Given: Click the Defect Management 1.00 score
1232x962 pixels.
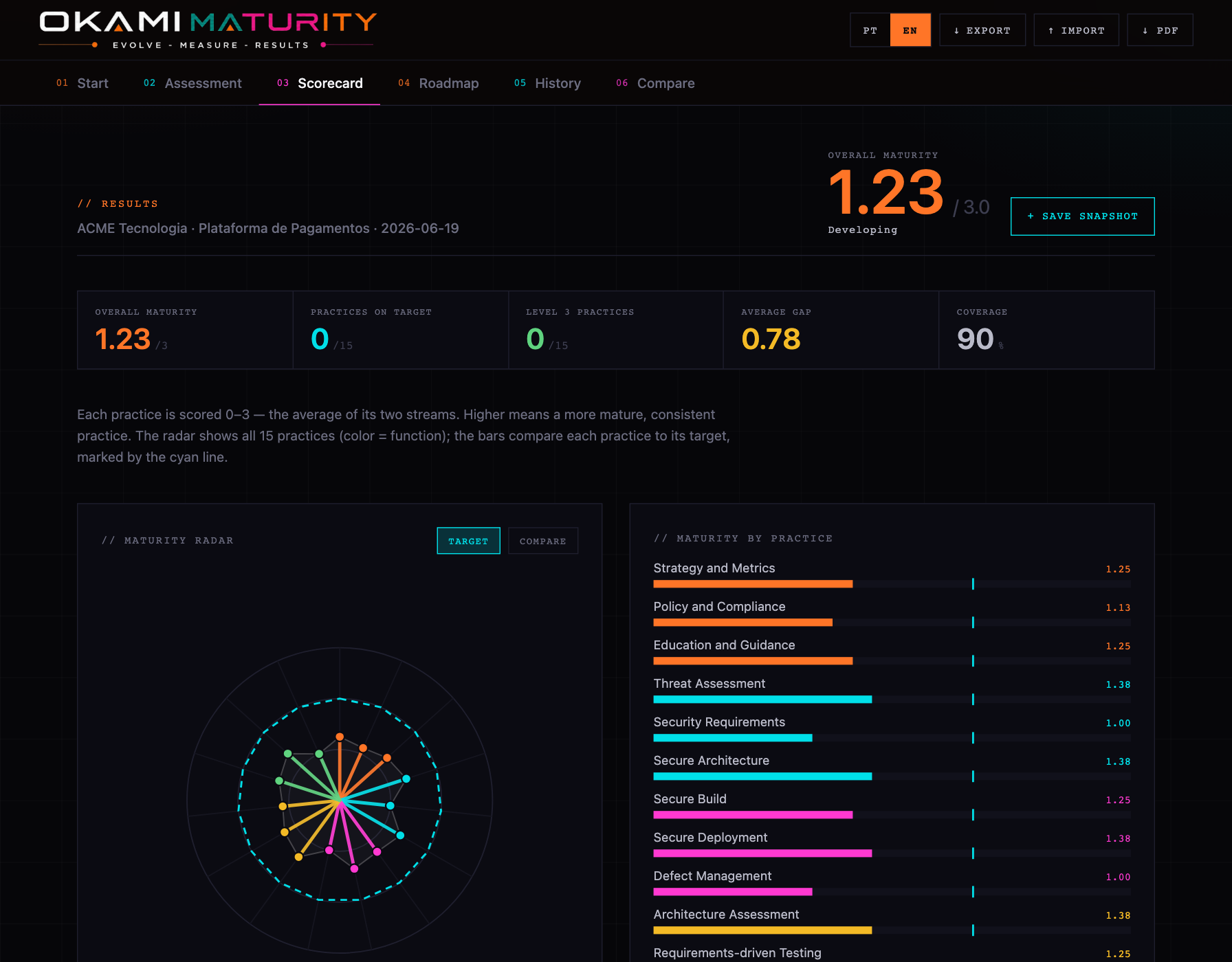Looking at the screenshot, I should [1118, 877].
